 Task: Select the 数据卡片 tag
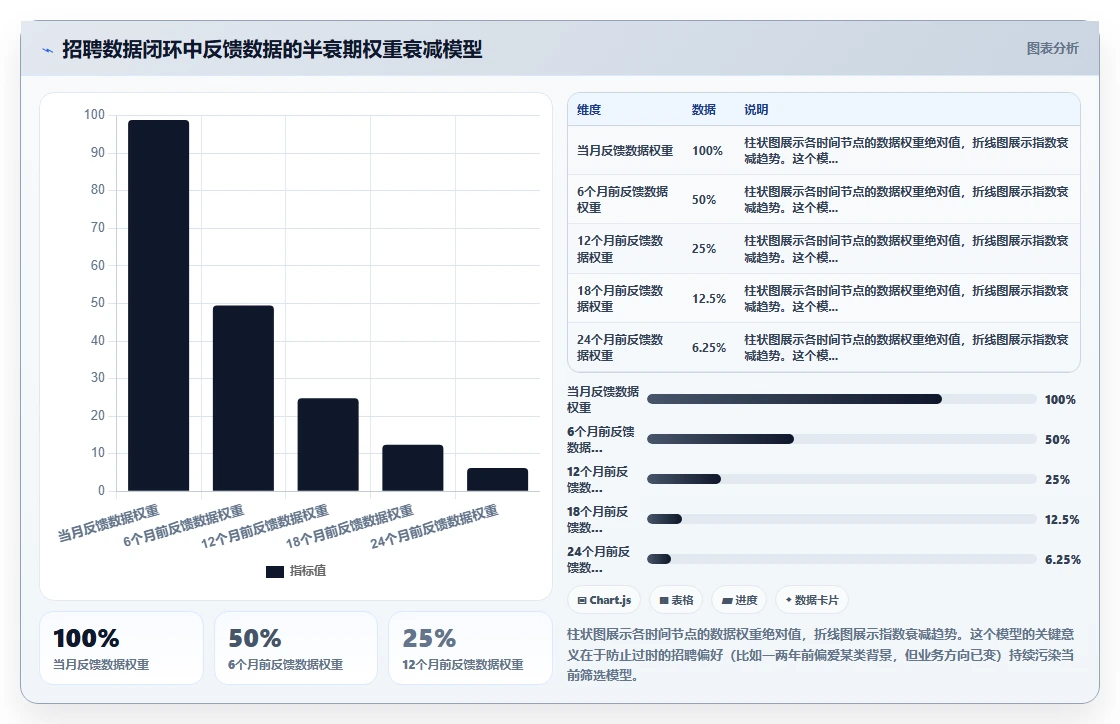(812, 600)
